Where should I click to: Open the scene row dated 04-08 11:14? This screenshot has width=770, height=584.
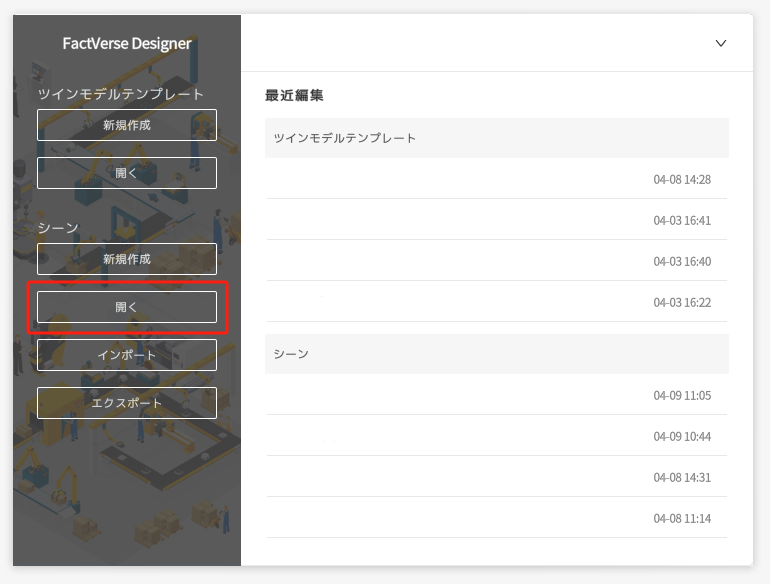point(497,518)
